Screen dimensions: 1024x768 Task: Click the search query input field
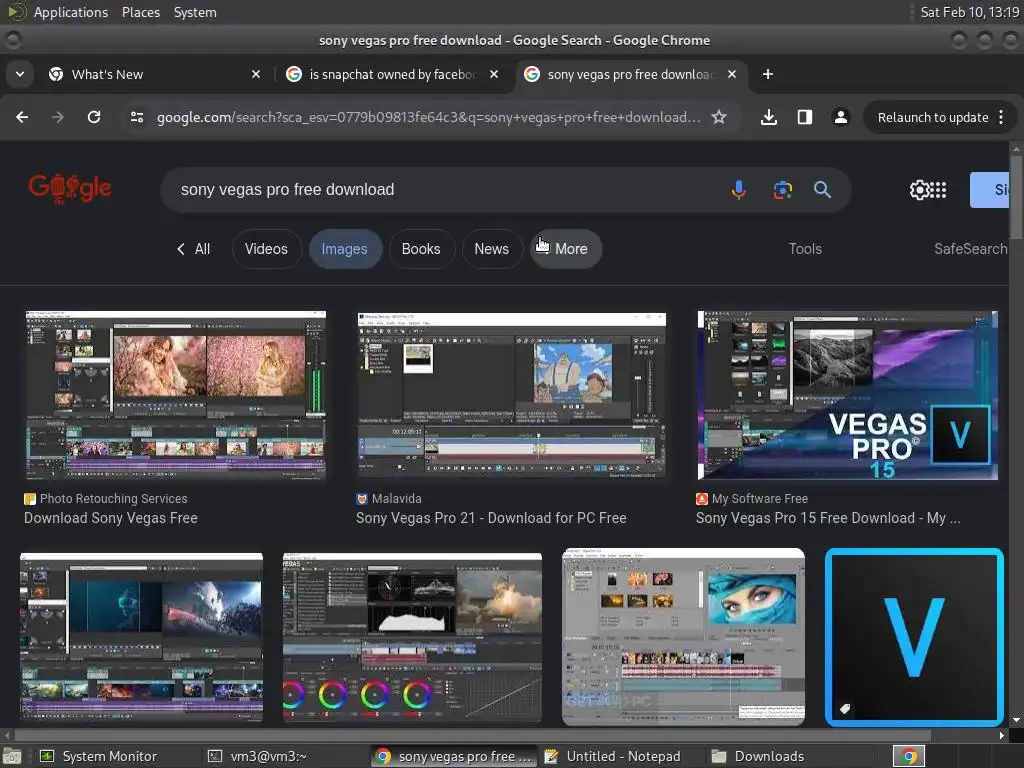[x=444, y=190]
